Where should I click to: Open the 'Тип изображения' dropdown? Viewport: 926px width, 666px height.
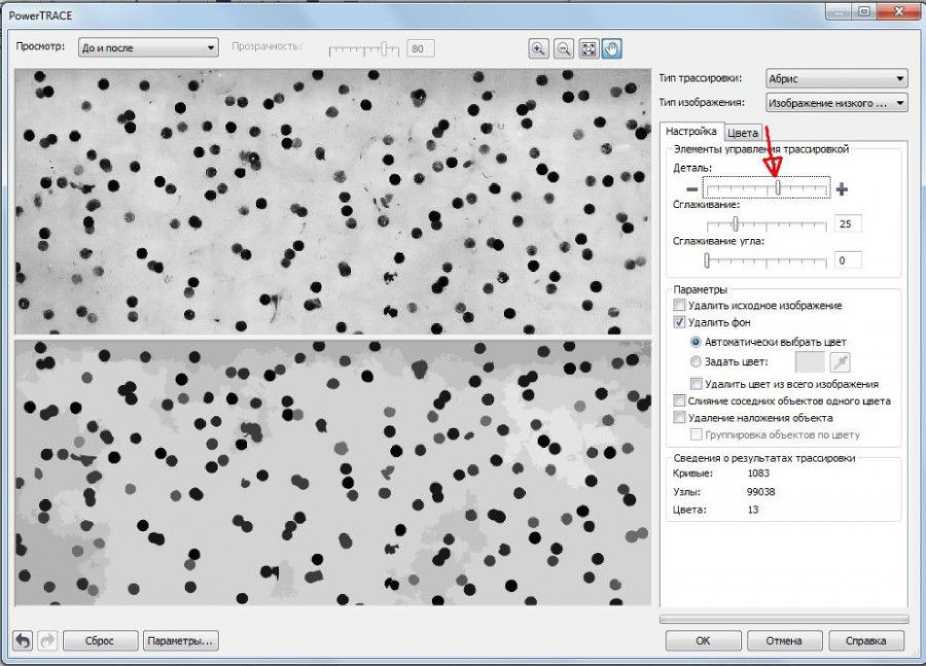(835, 102)
